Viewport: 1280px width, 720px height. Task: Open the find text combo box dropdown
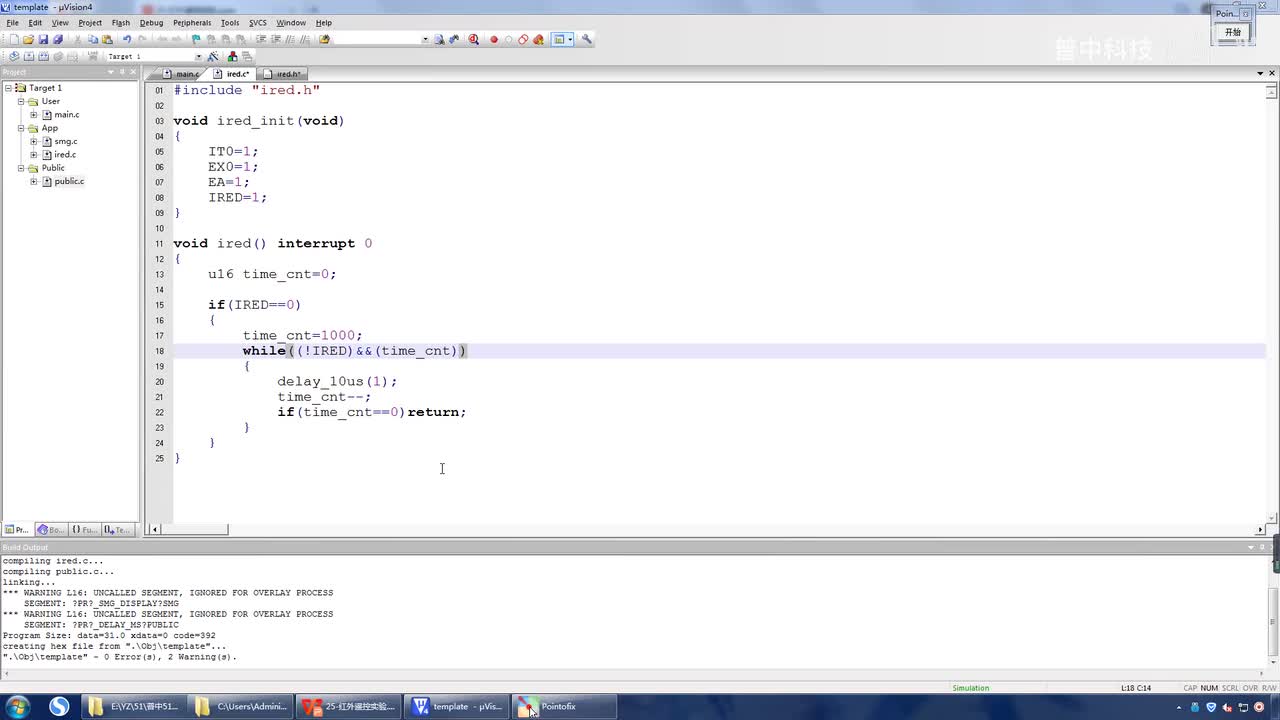tap(425, 40)
